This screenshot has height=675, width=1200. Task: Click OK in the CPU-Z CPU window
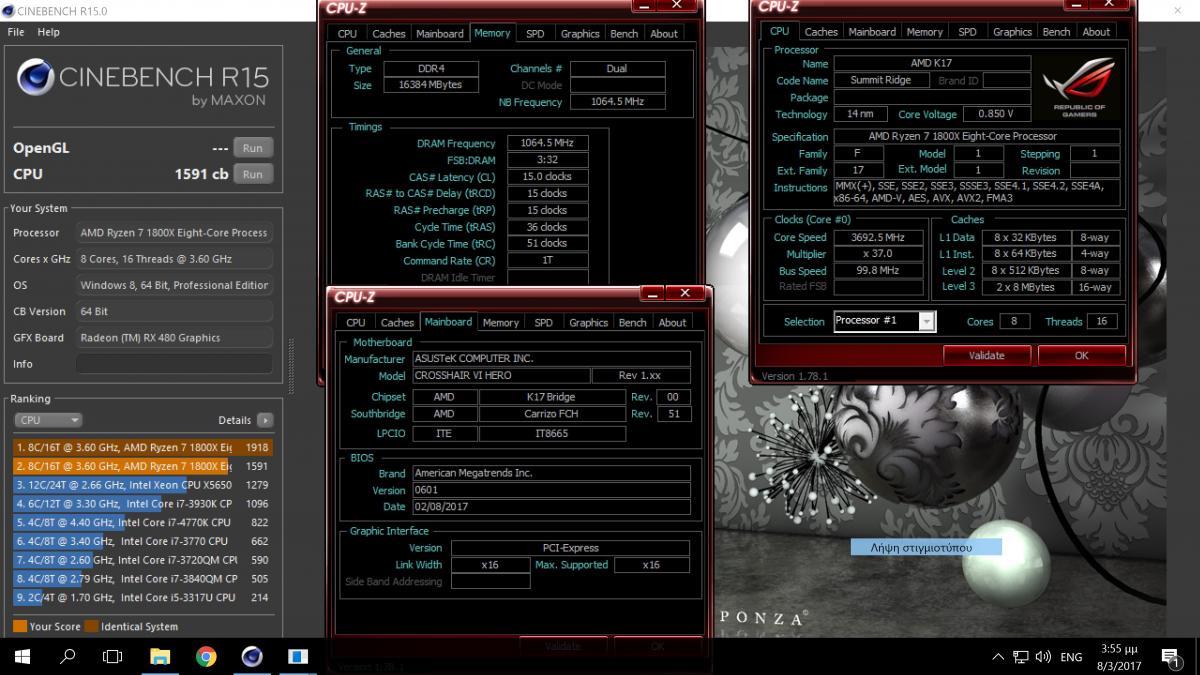pyautogui.click(x=1081, y=355)
